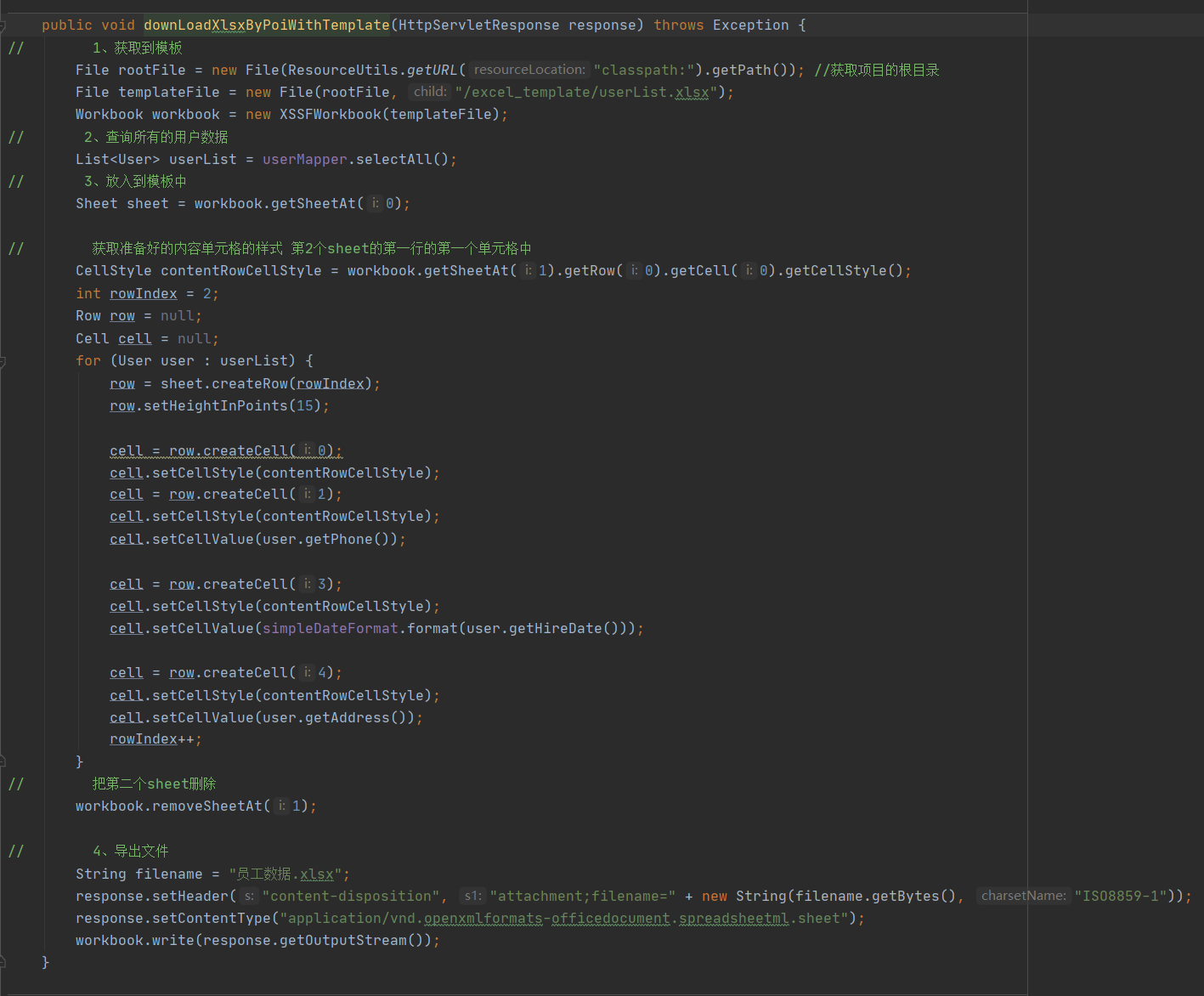The width and height of the screenshot is (1204, 996).
Task: Click the 'int' keyword before rowIndex
Action: 88,293
